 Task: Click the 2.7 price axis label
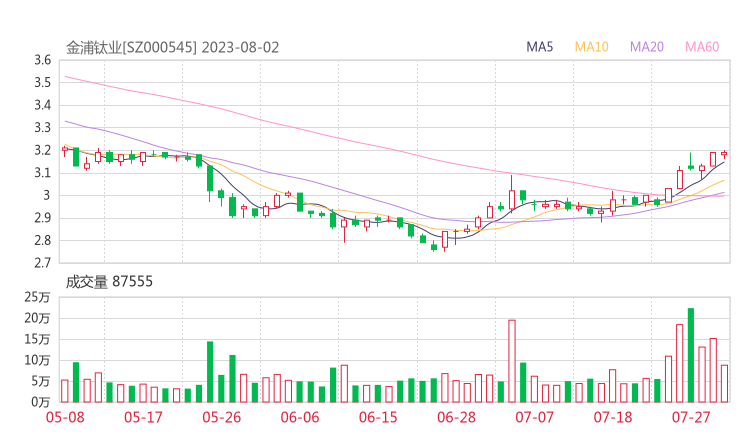pos(42,263)
